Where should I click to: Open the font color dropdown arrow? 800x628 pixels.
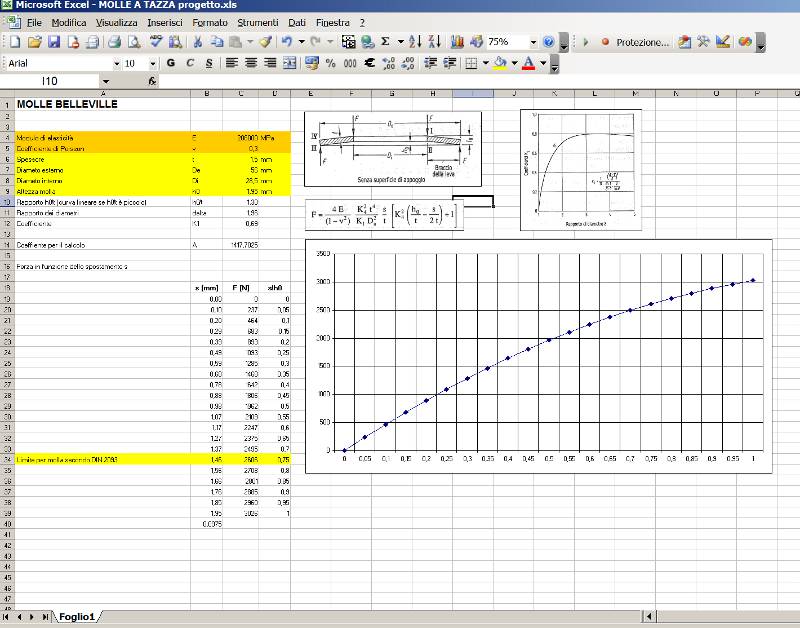coord(543,63)
